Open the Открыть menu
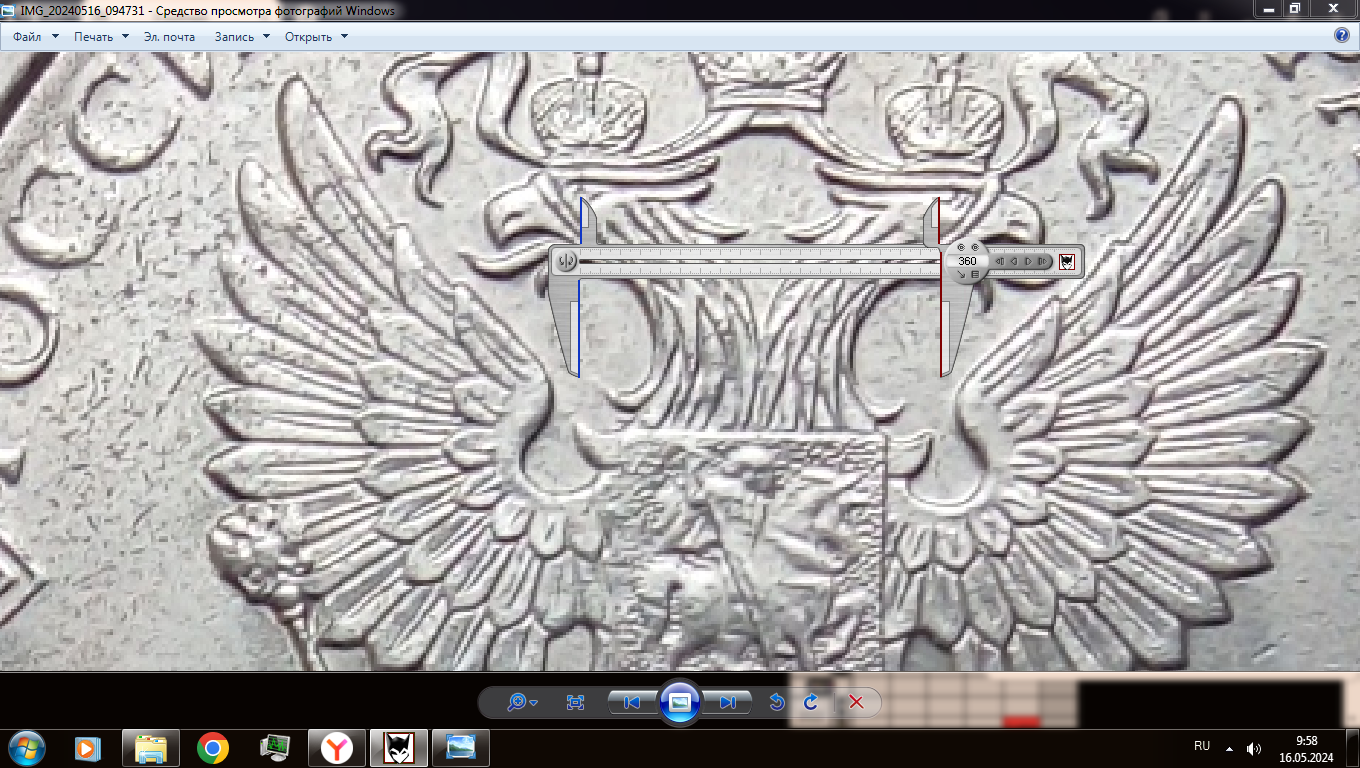Viewport: 1360px width, 768px height. (316, 37)
